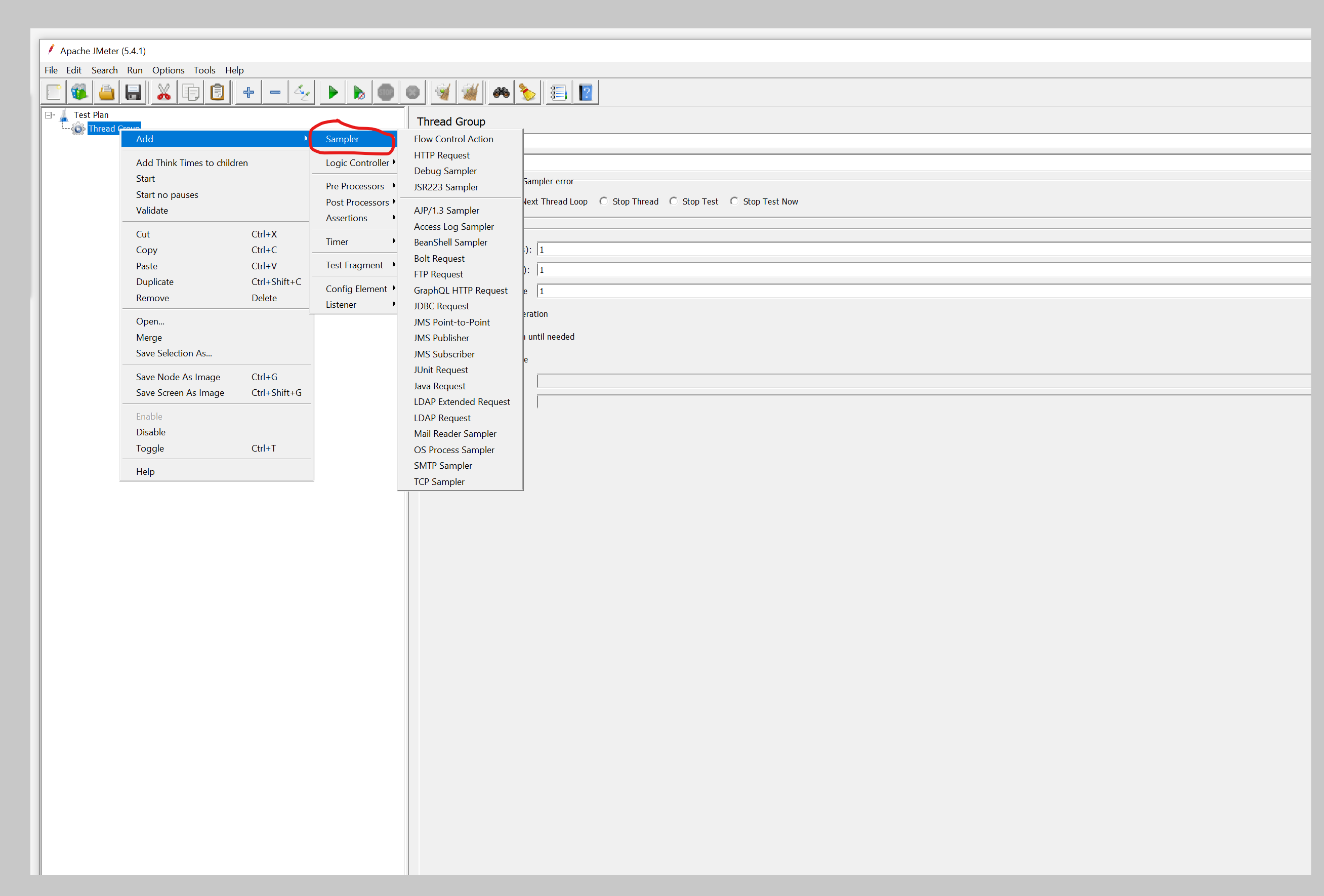Screen dimensions: 1324x896
Task: Open the Search menu
Action: [105, 70]
